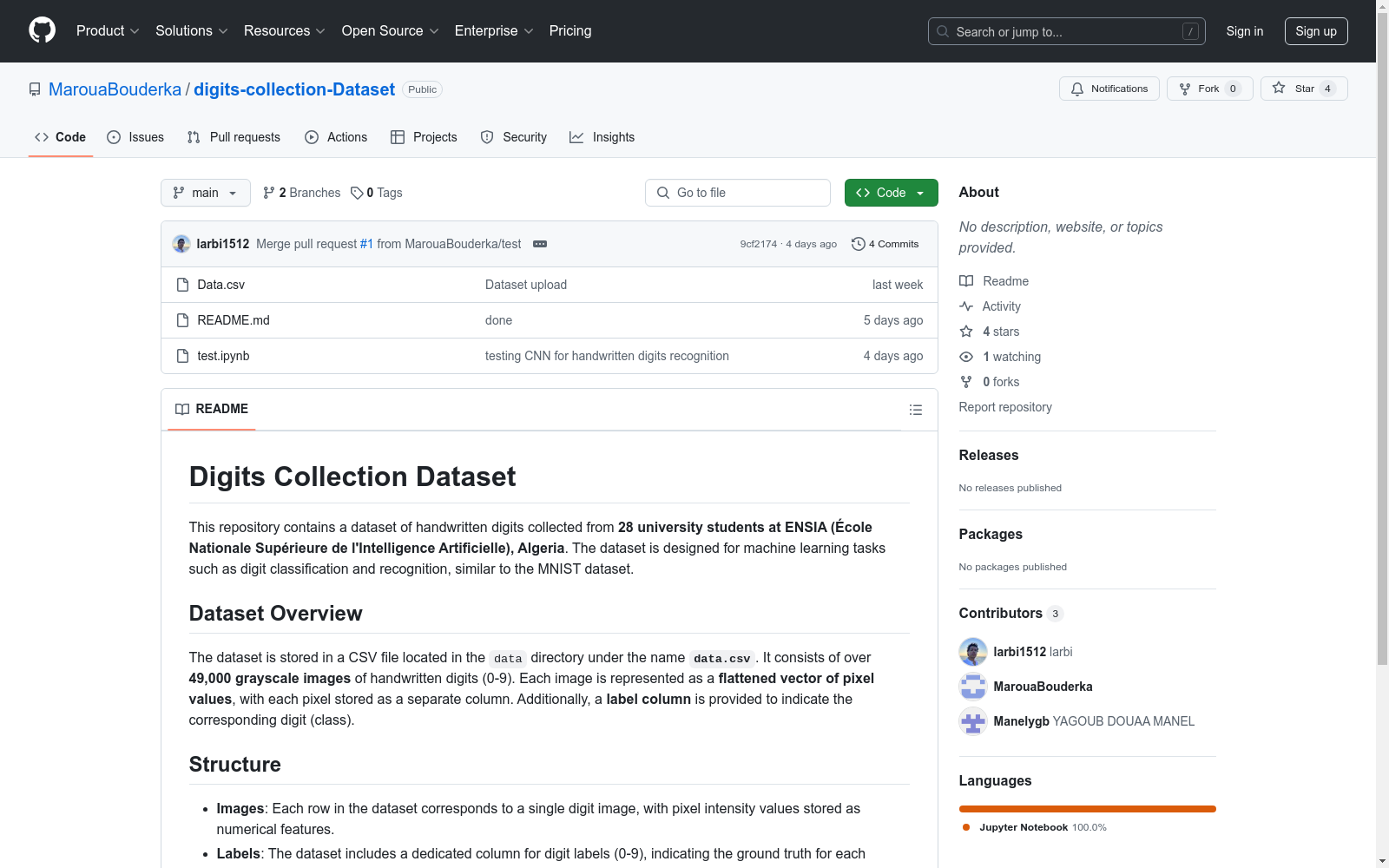This screenshot has height=868, width=1389.
Task: Click the Jupyter Notebook language bar
Action: 1087,809
